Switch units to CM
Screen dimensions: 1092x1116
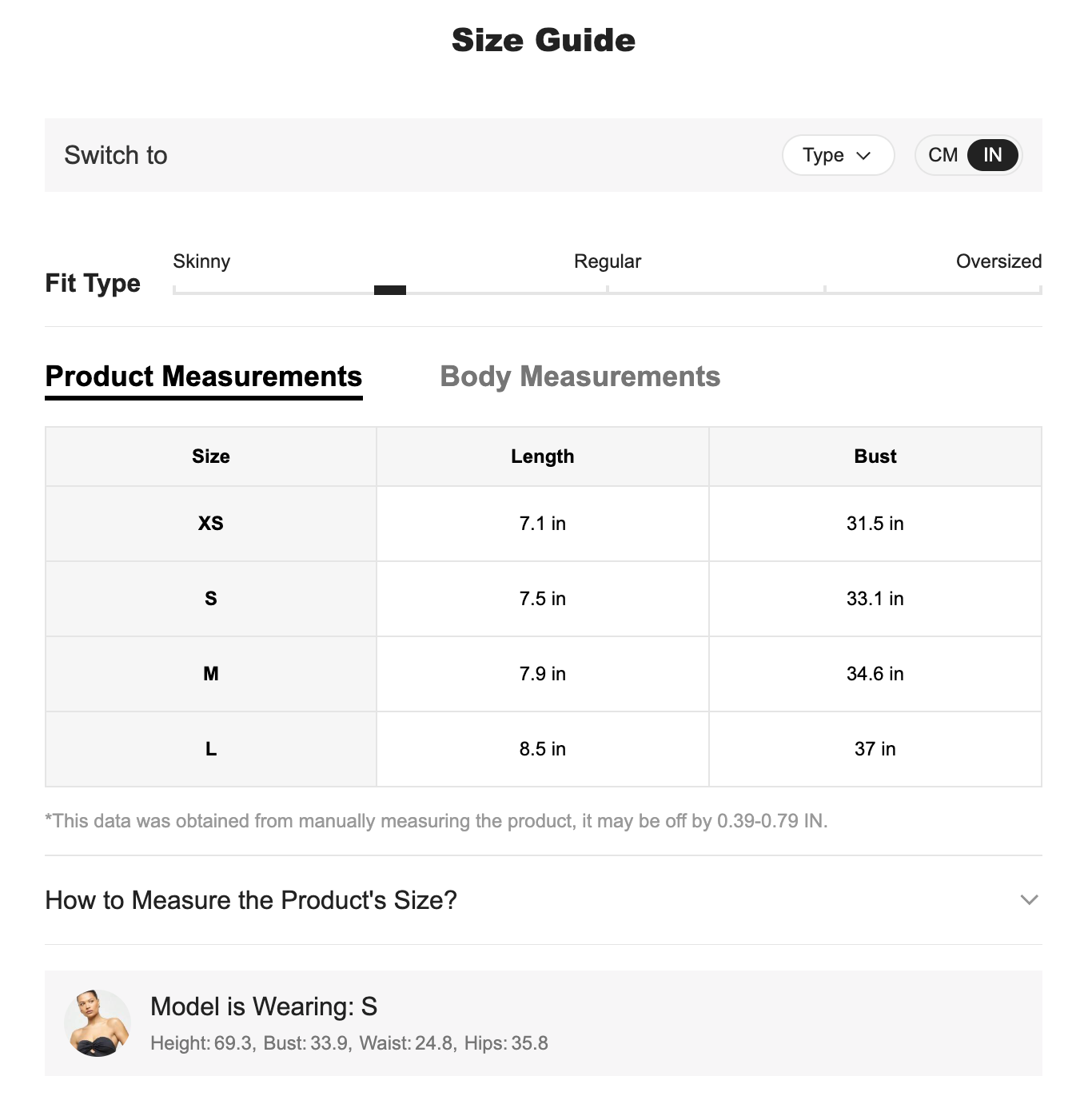tap(943, 155)
